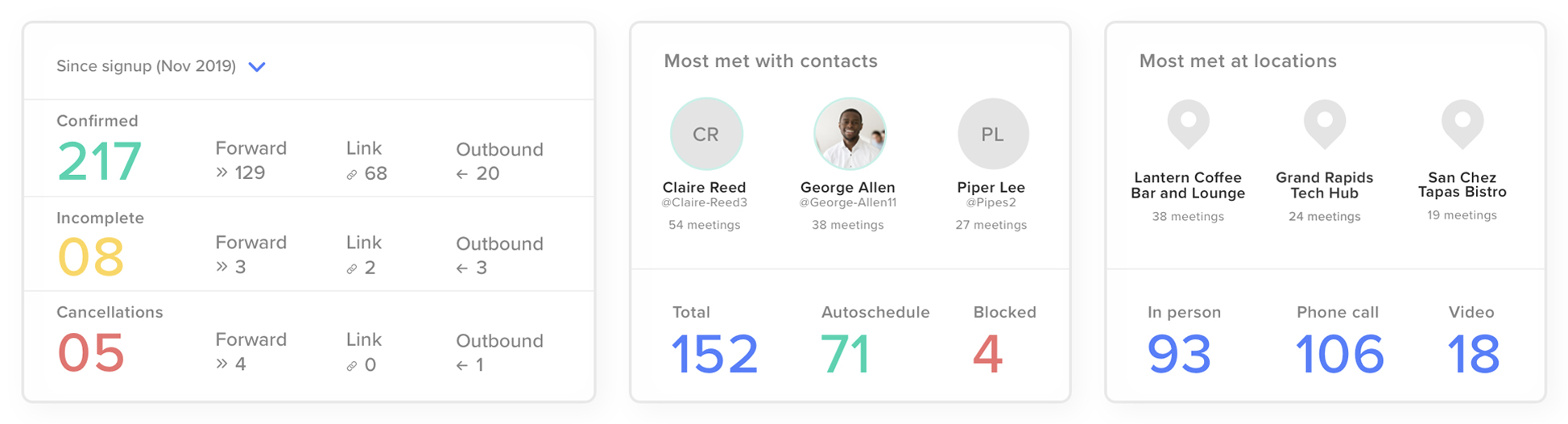Select the Incomplete count 08
The width and height of the screenshot is (1568, 424).
[x=91, y=257]
